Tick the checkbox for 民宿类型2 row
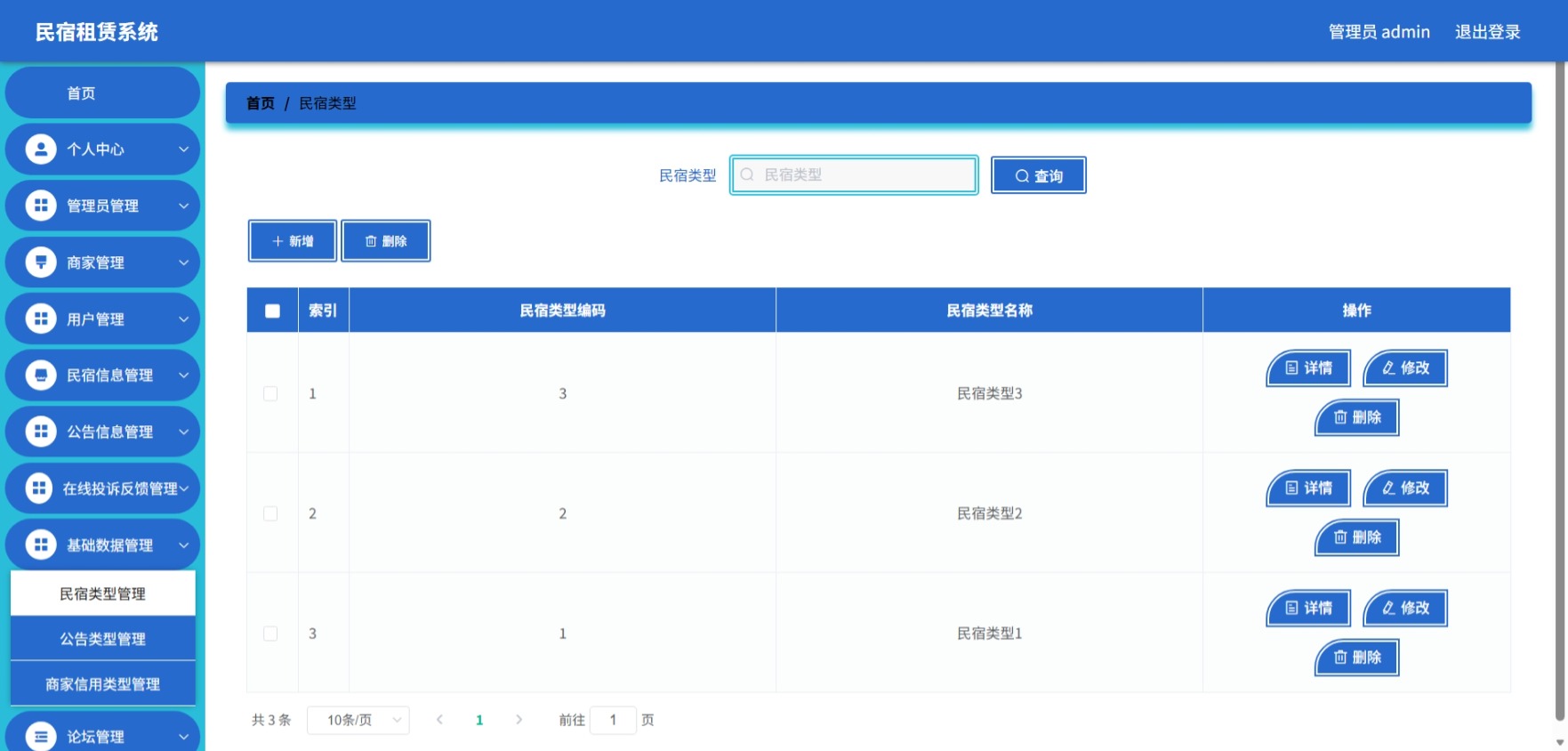The width and height of the screenshot is (1568, 751). click(x=270, y=513)
